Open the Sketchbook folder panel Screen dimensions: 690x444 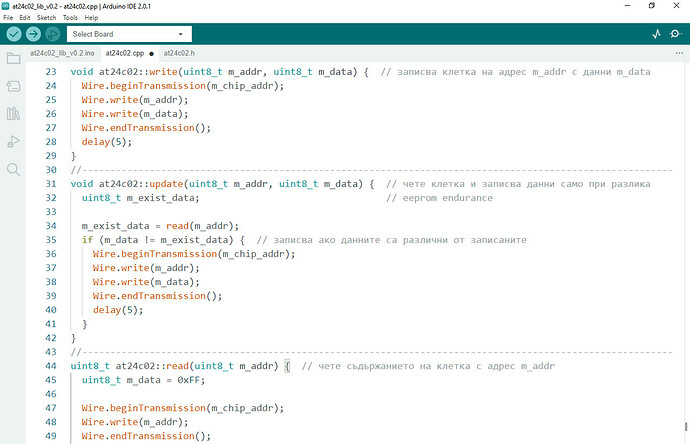pyautogui.click(x=13, y=59)
